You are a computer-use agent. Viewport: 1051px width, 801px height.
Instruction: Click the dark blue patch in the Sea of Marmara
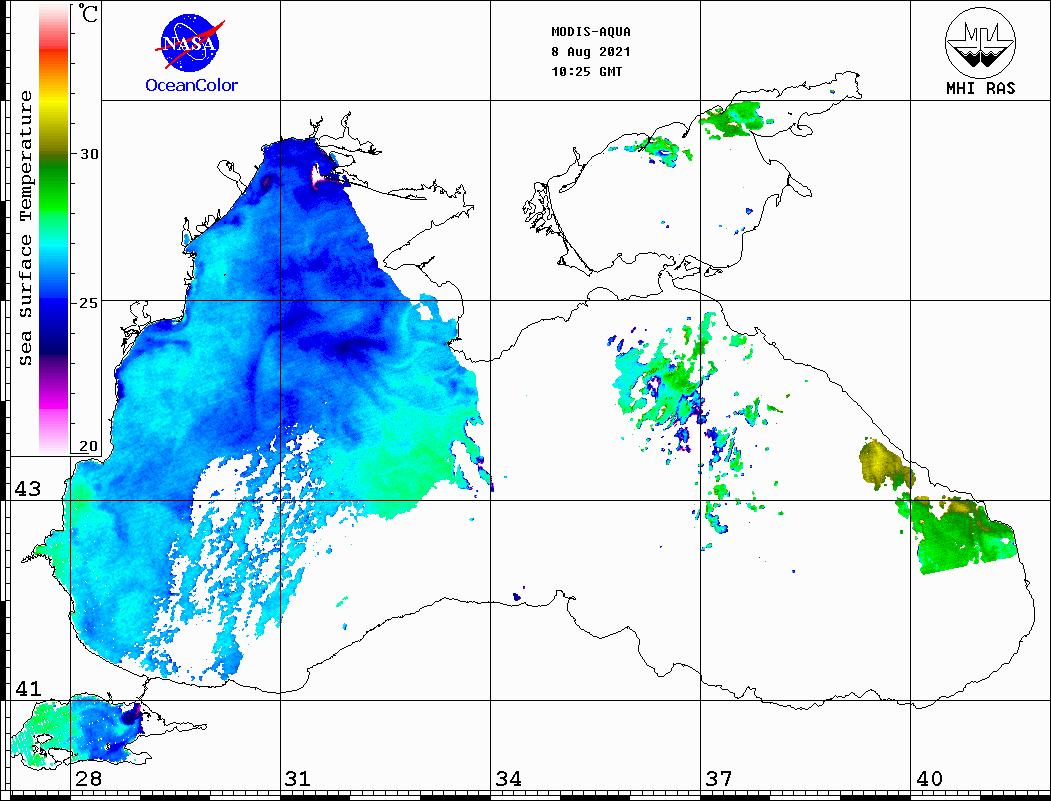click(x=131, y=717)
